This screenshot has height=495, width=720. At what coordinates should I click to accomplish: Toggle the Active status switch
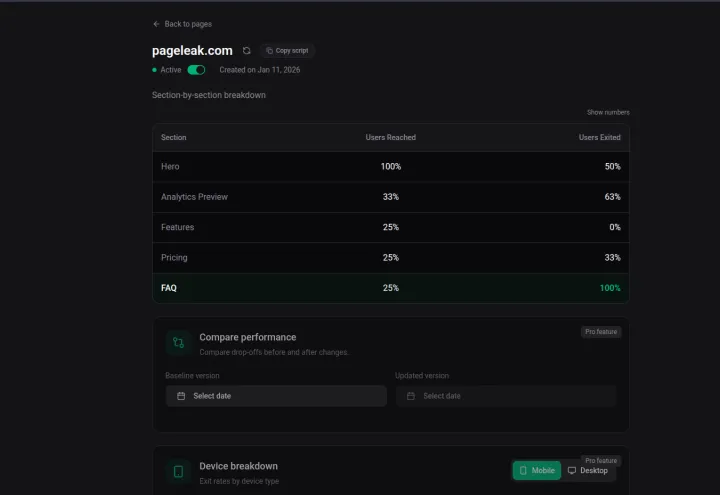196,70
